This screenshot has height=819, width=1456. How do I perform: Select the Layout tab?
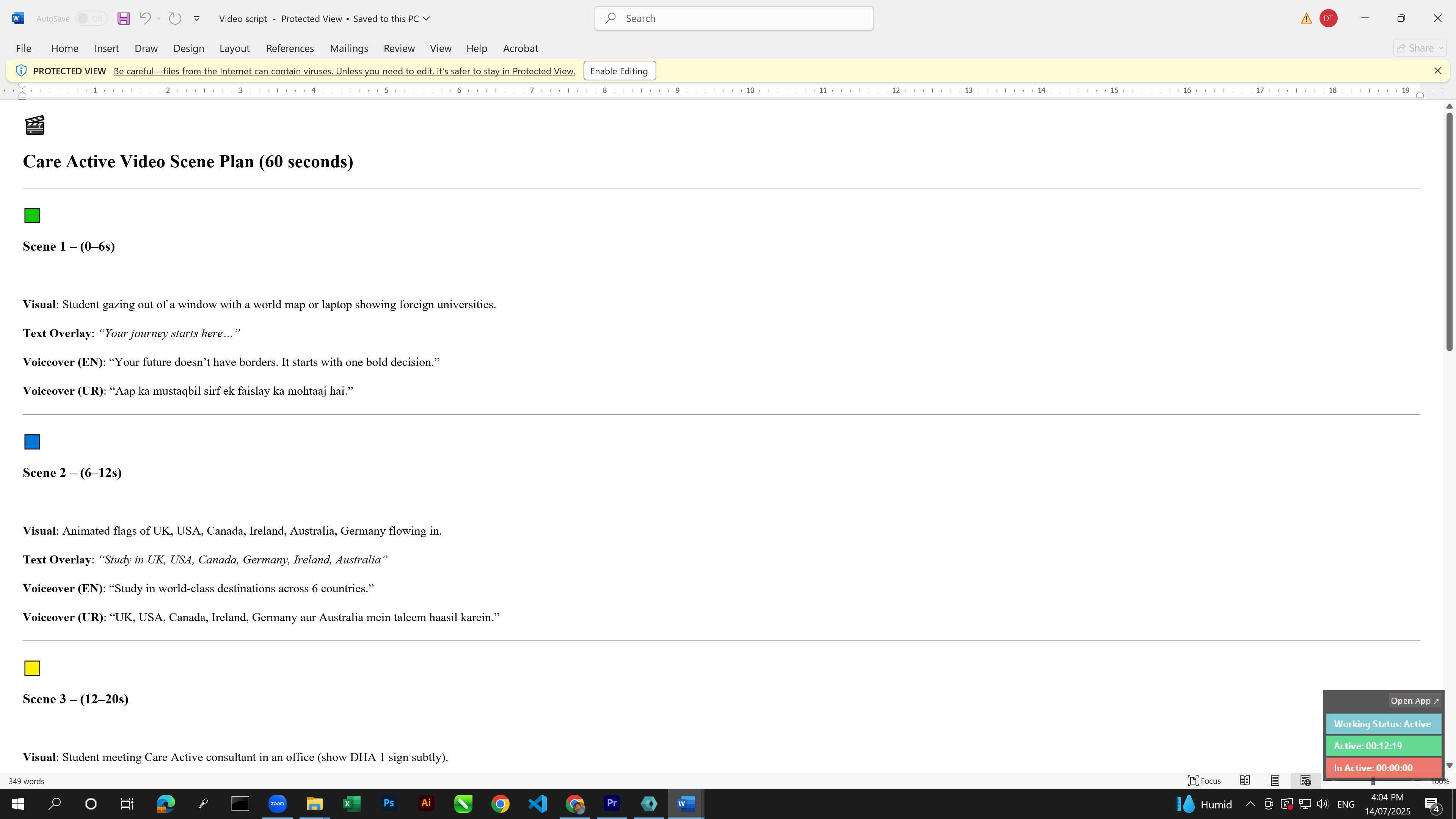coord(235,49)
